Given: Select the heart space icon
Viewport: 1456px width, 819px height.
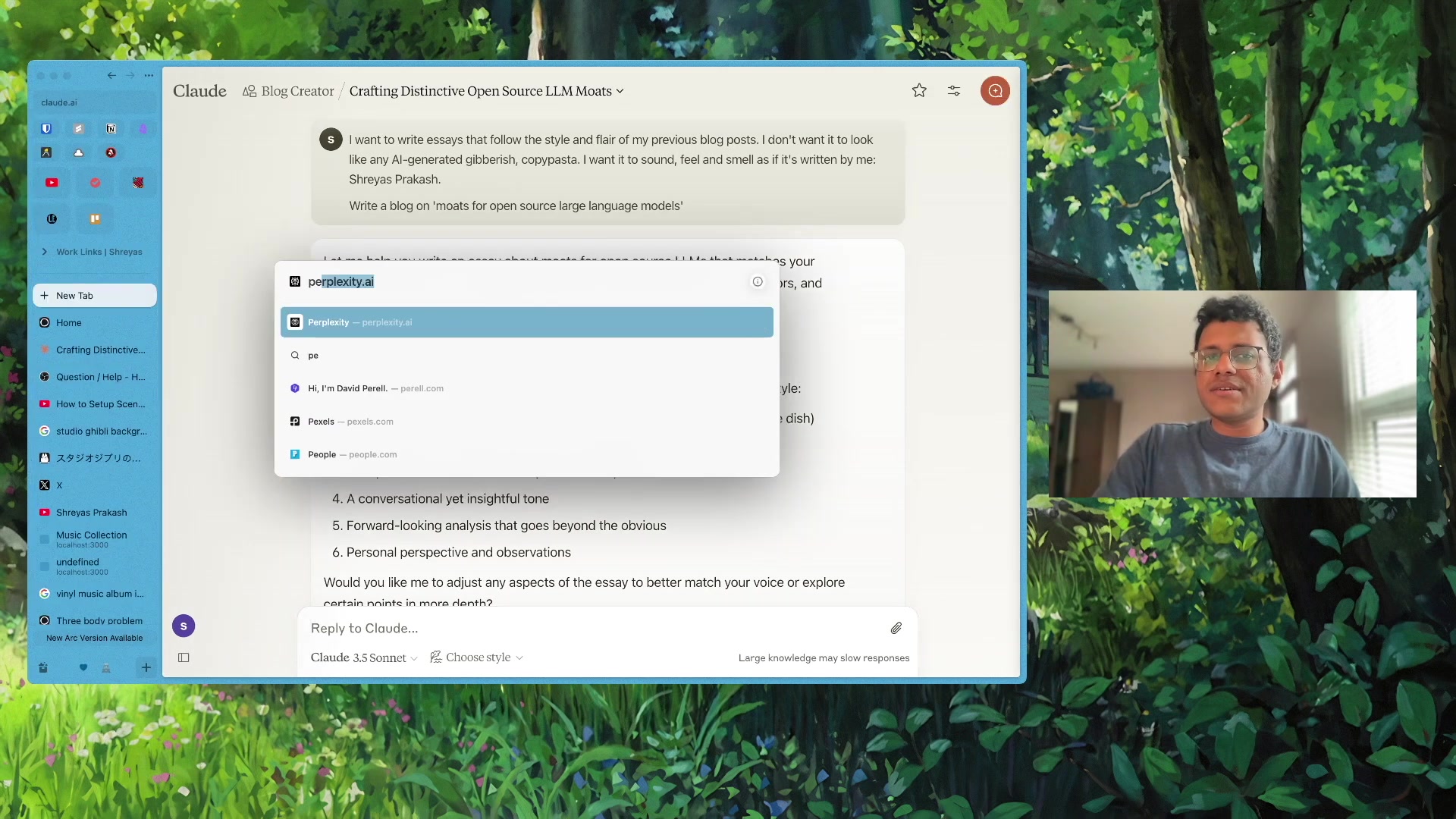Looking at the screenshot, I should (x=83, y=667).
